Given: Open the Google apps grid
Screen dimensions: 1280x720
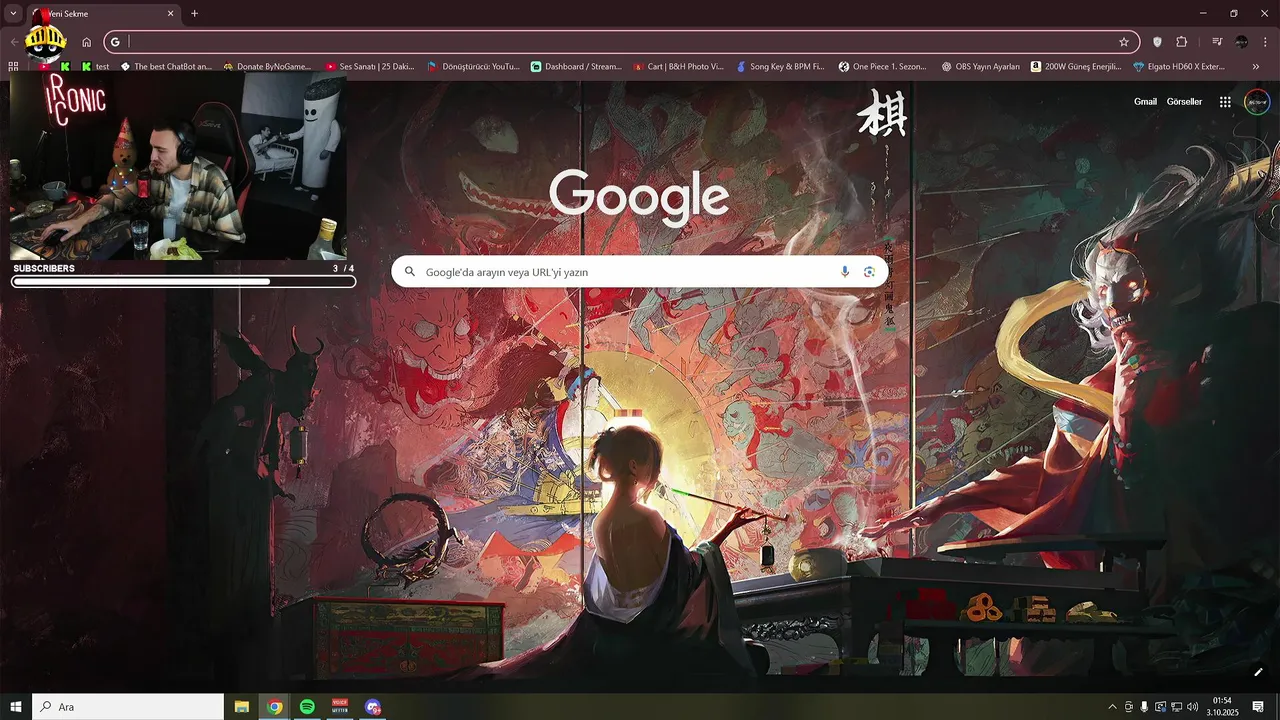Looking at the screenshot, I should (x=1225, y=102).
